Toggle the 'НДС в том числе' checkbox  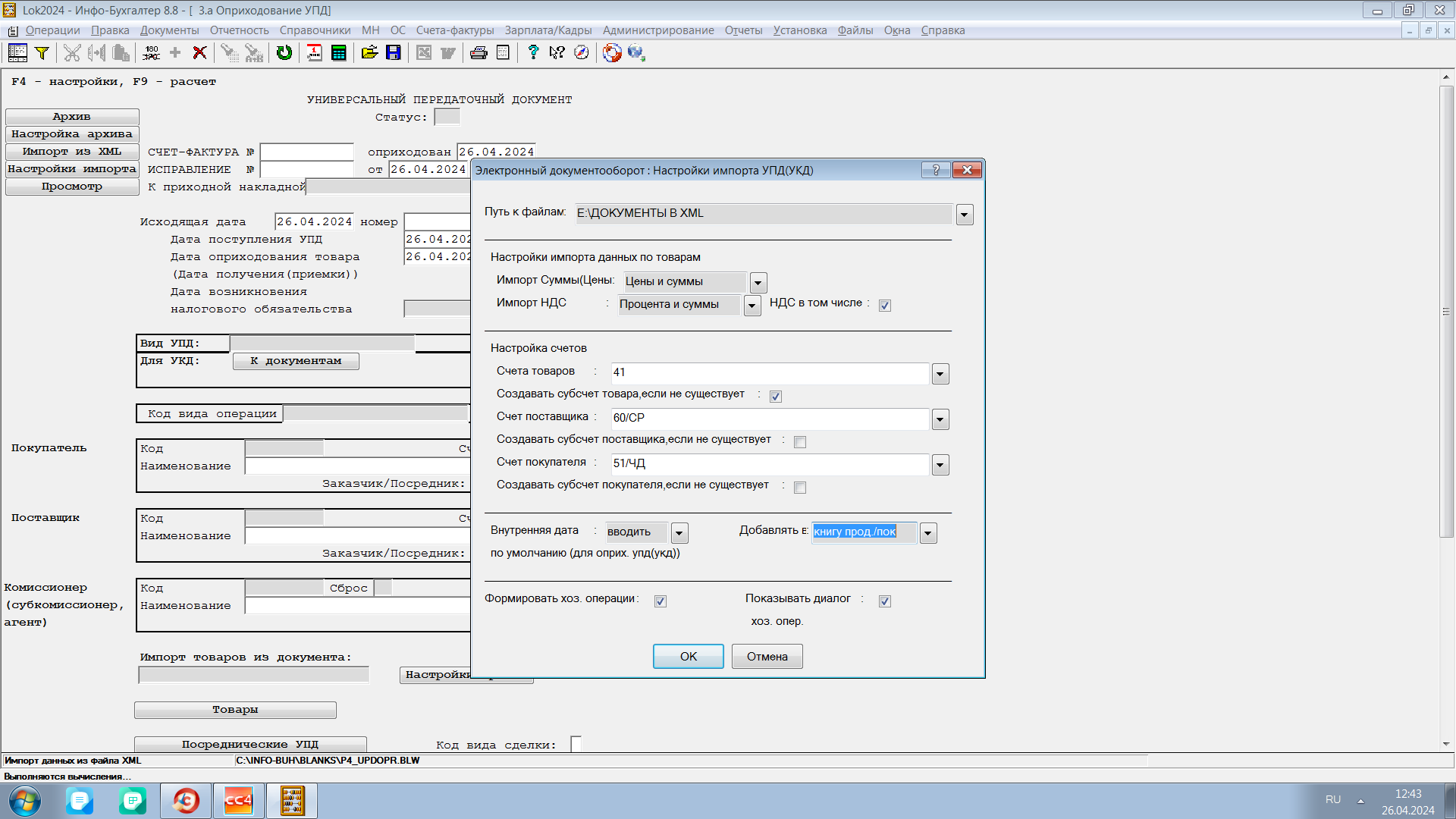[x=884, y=306]
